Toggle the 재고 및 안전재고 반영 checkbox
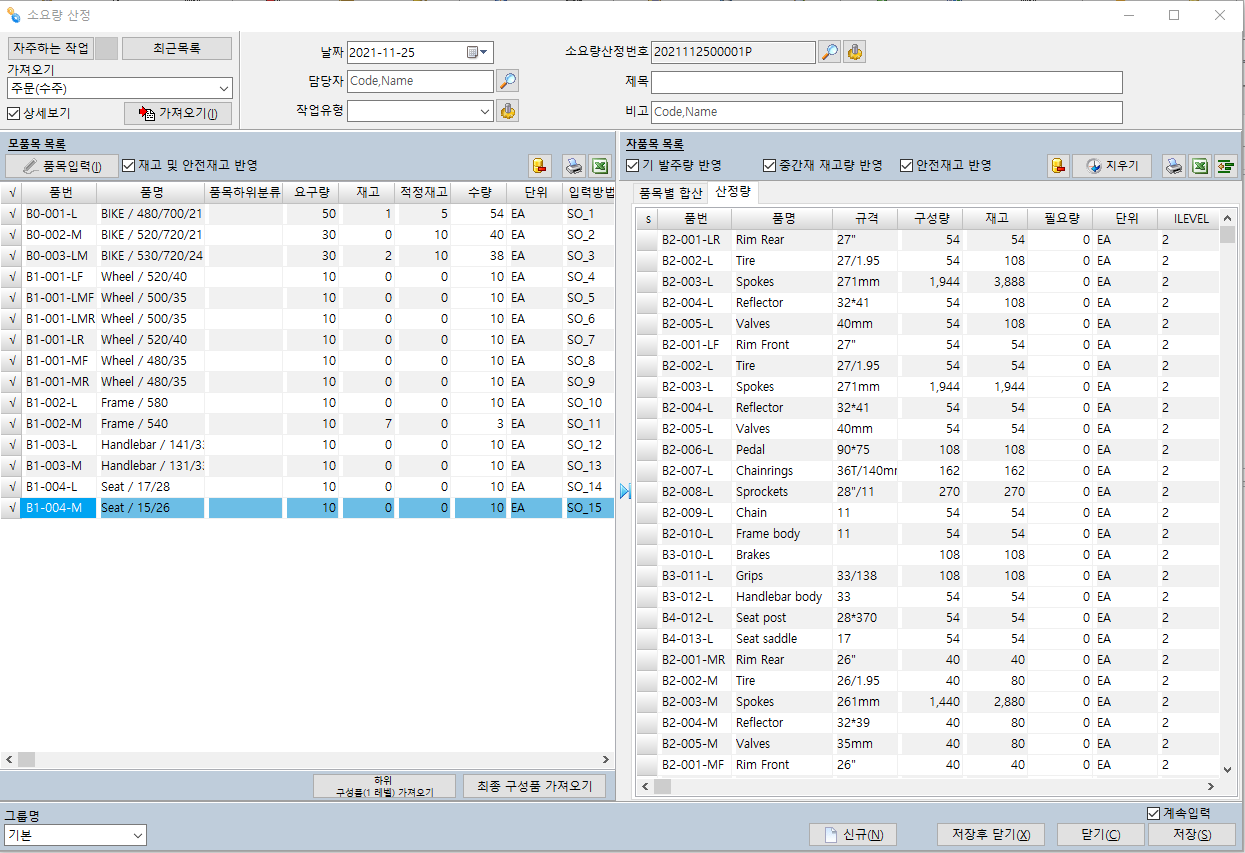Image resolution: width=1245 pixels, height=853 pixels. coord(128,165)
